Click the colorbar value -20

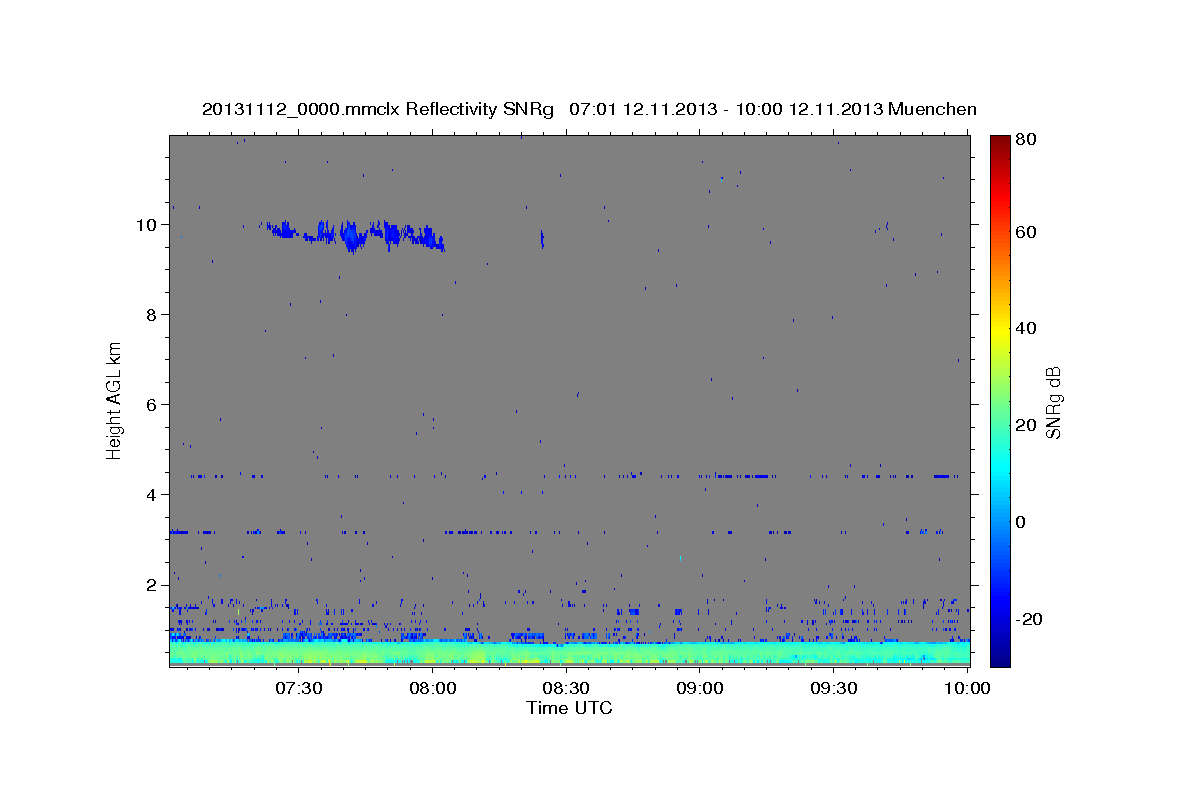(x=1029, y=619)
